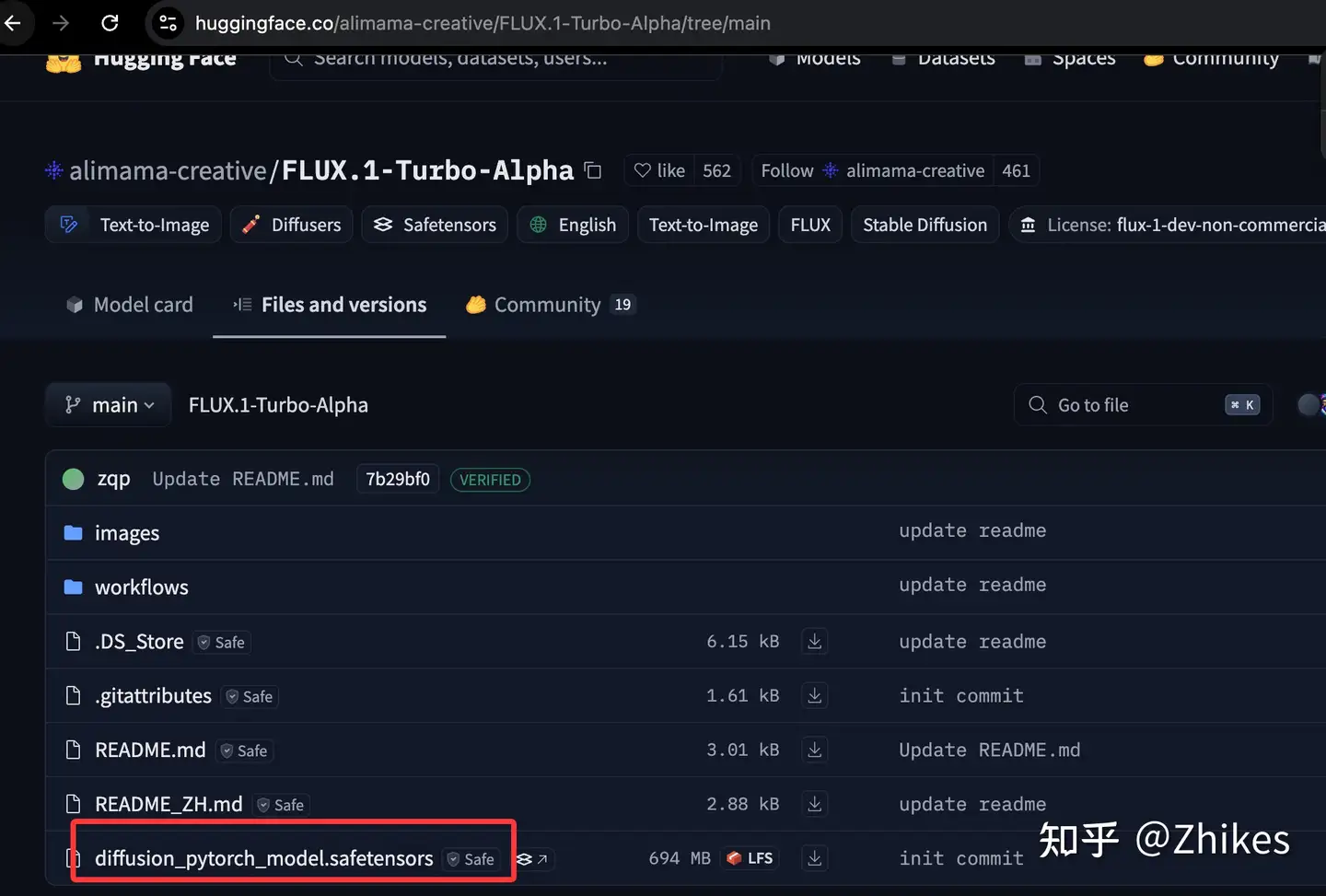Like the FLUX.1-Turbo-Alpha repository

[x=659, y=170]
